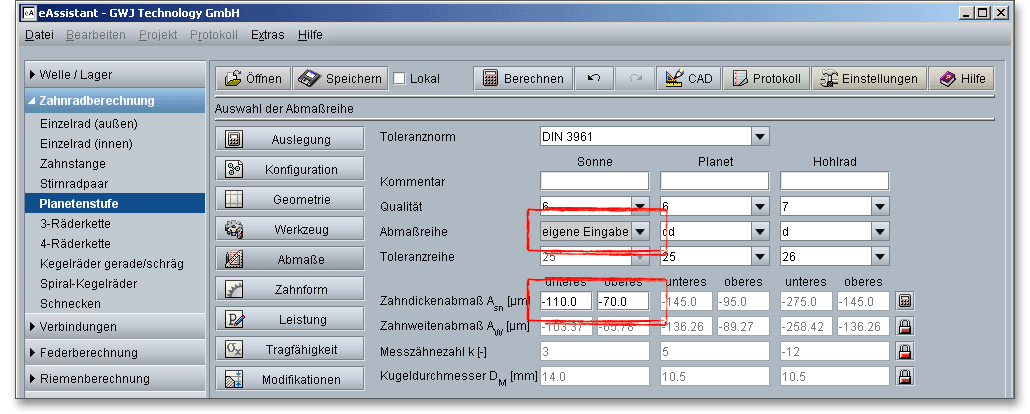
Task: Click calculator icon beside Zahndickenabmaß row
Action: coord(904,301)
